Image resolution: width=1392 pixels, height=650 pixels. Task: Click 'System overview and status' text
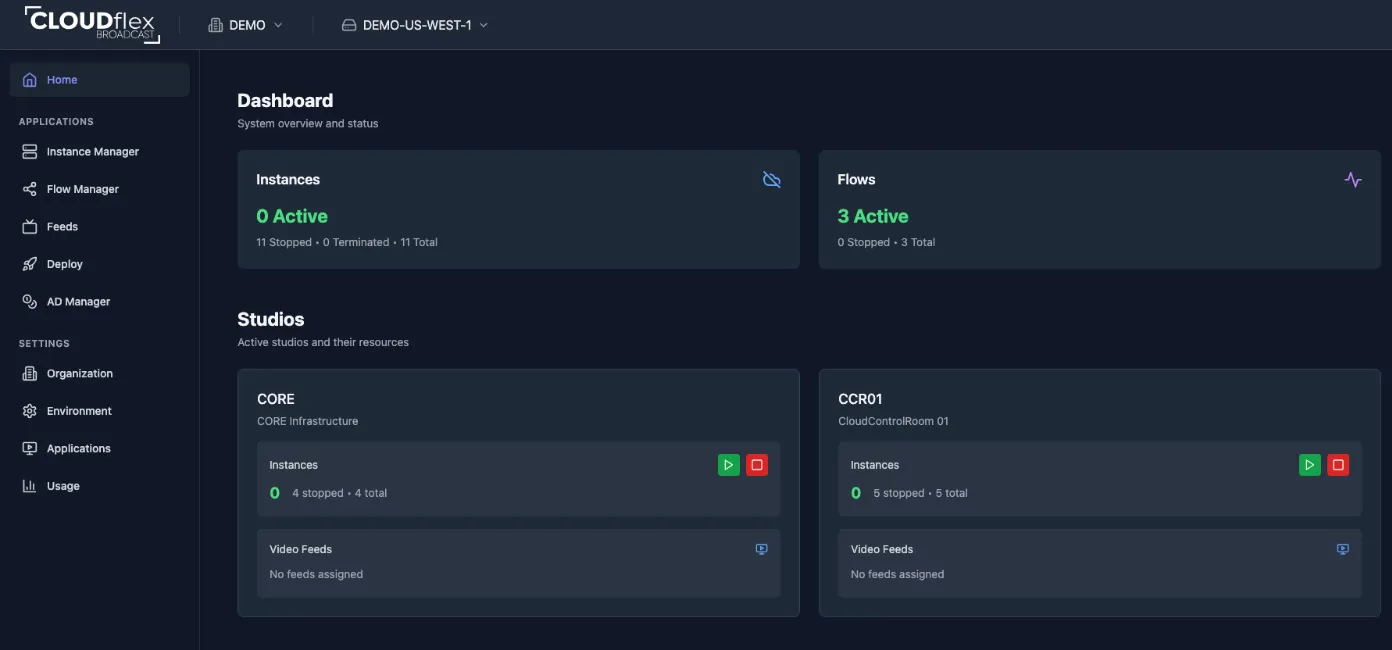308,124
